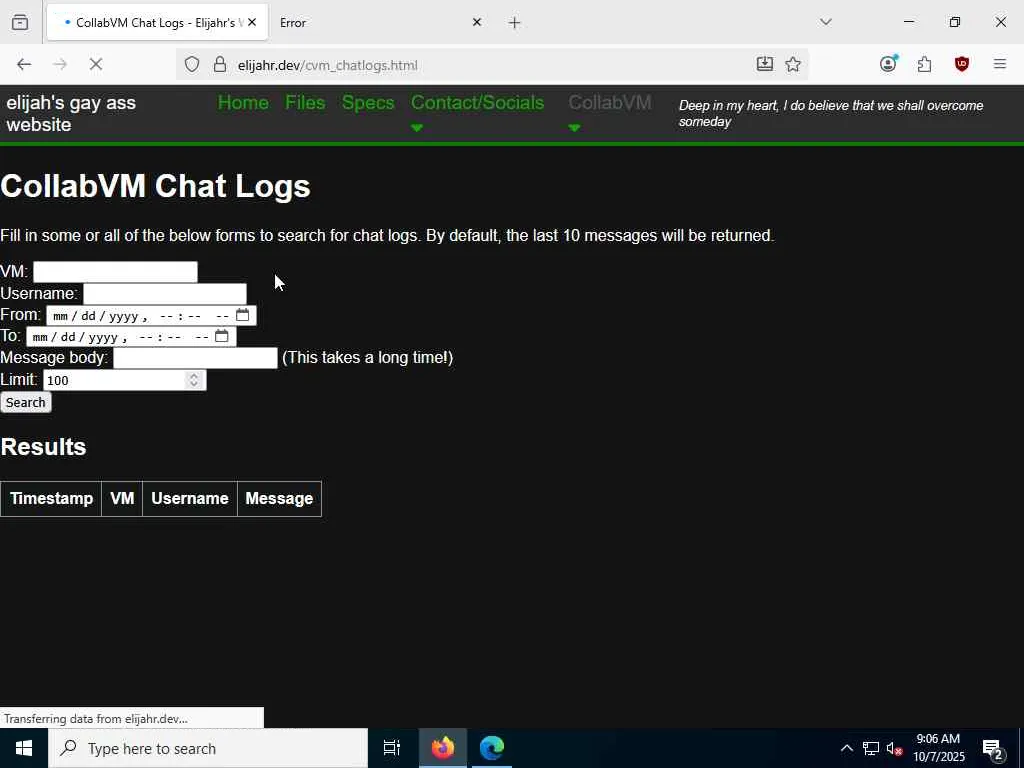Open the clock showing 9:06 AM

[x=938, y=748]
